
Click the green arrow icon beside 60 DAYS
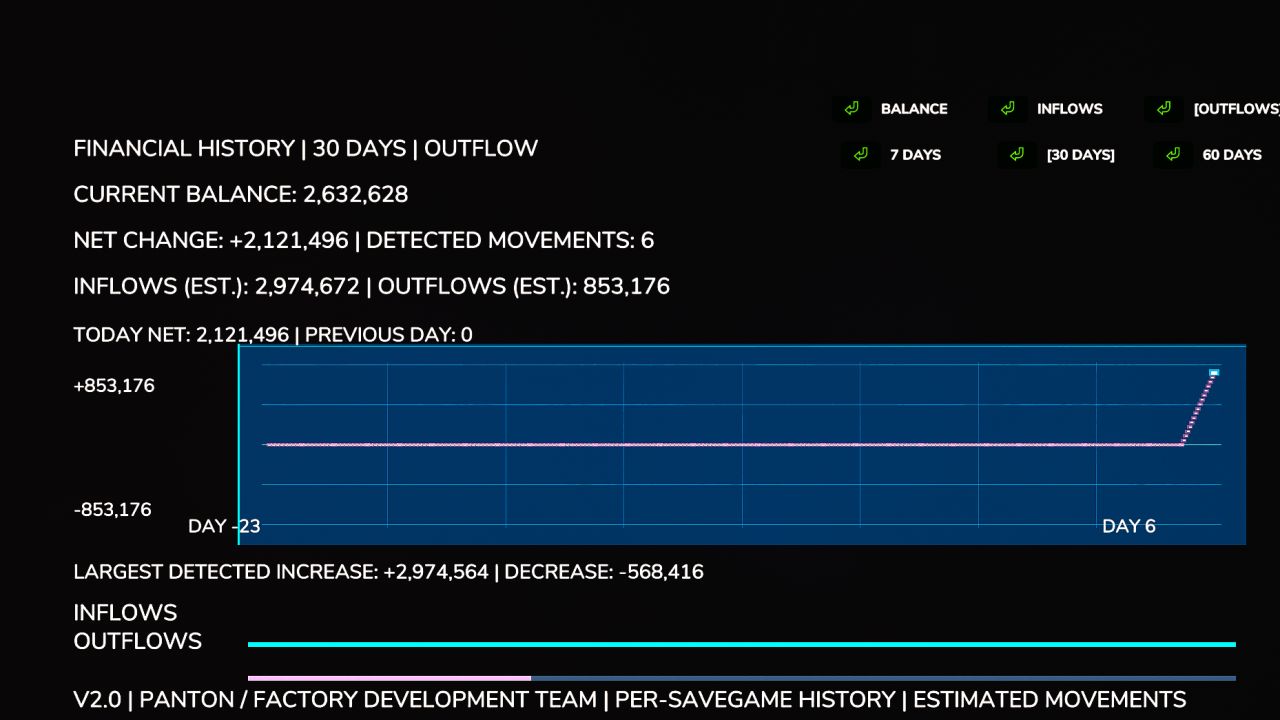[x=1173, y=155]
